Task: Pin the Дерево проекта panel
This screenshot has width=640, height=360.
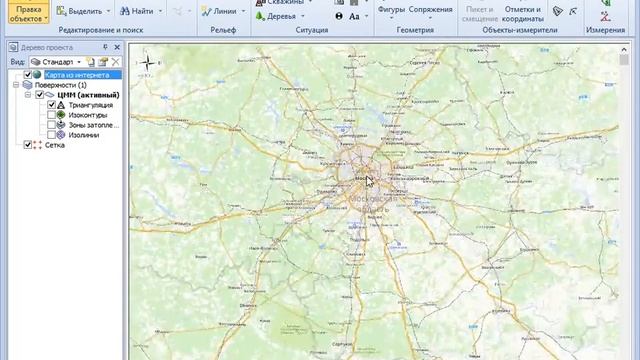Action: (105, 47)
